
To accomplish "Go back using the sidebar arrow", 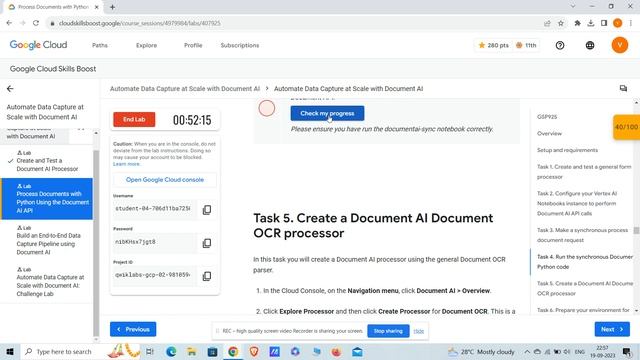I will tap(10, 89).
